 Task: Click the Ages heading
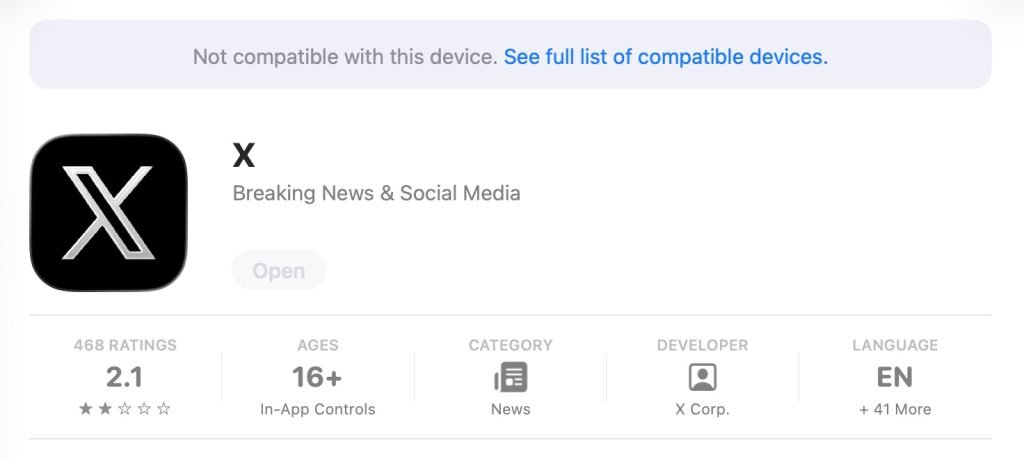318,345
